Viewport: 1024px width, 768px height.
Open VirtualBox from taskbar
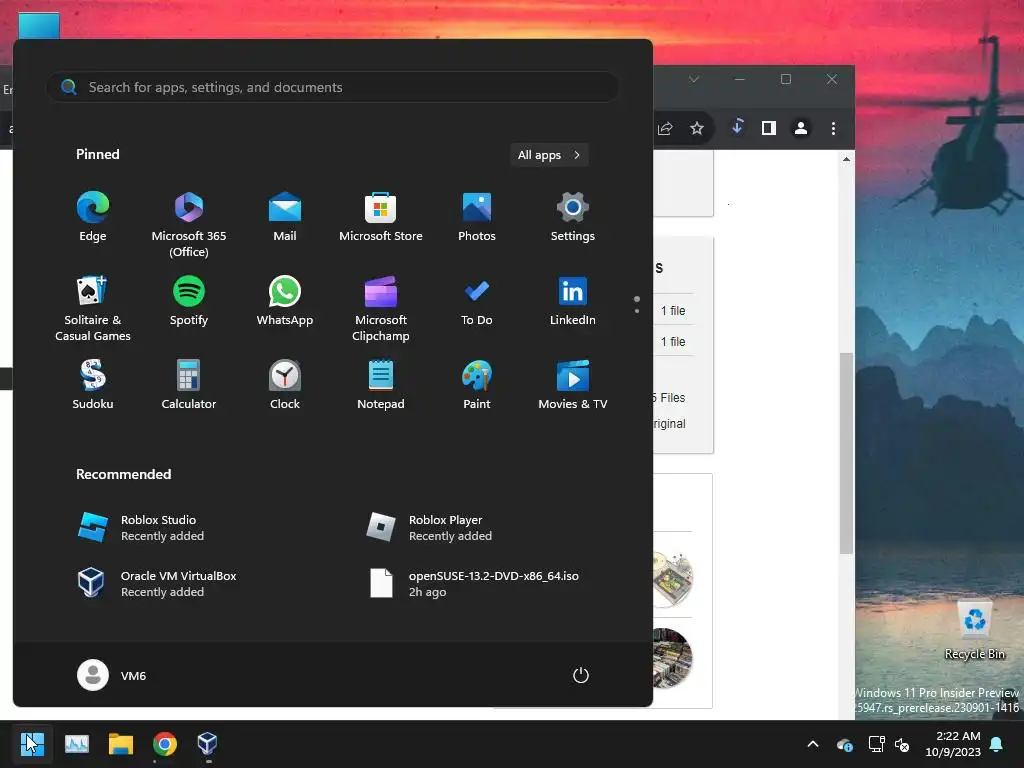pyautogui.click(x=208, y=743)
